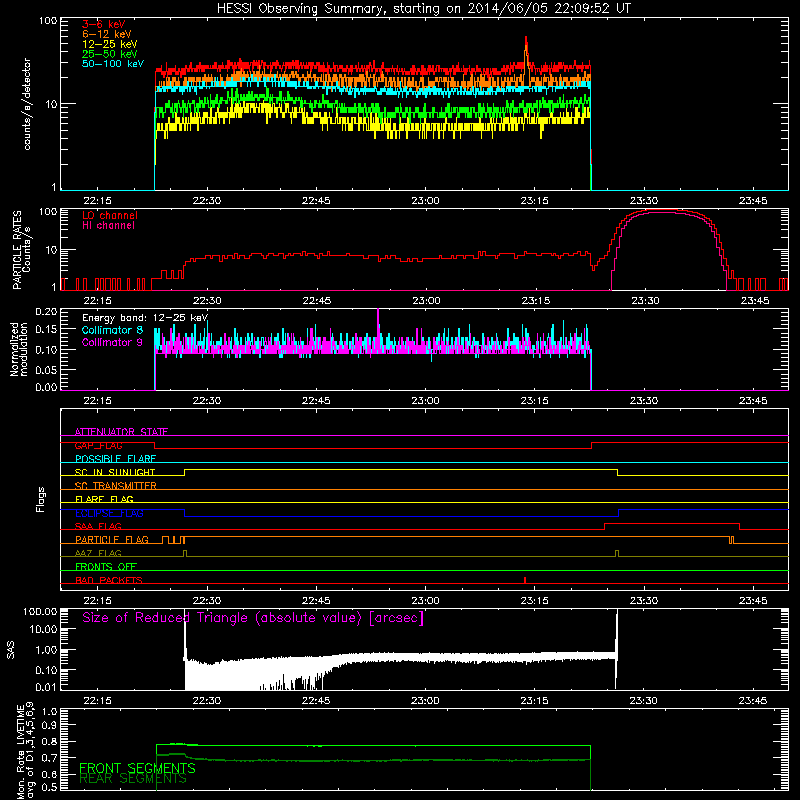Select the 6-12 keV legend label
Screen dimensions: 800x800
(106, 34)
